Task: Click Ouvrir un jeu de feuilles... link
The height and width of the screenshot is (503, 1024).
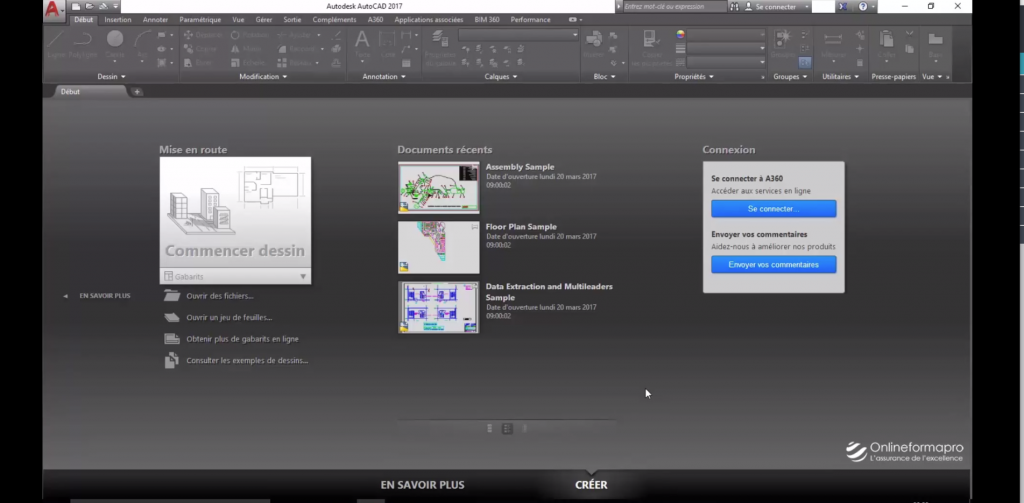Action: point(229,317)
